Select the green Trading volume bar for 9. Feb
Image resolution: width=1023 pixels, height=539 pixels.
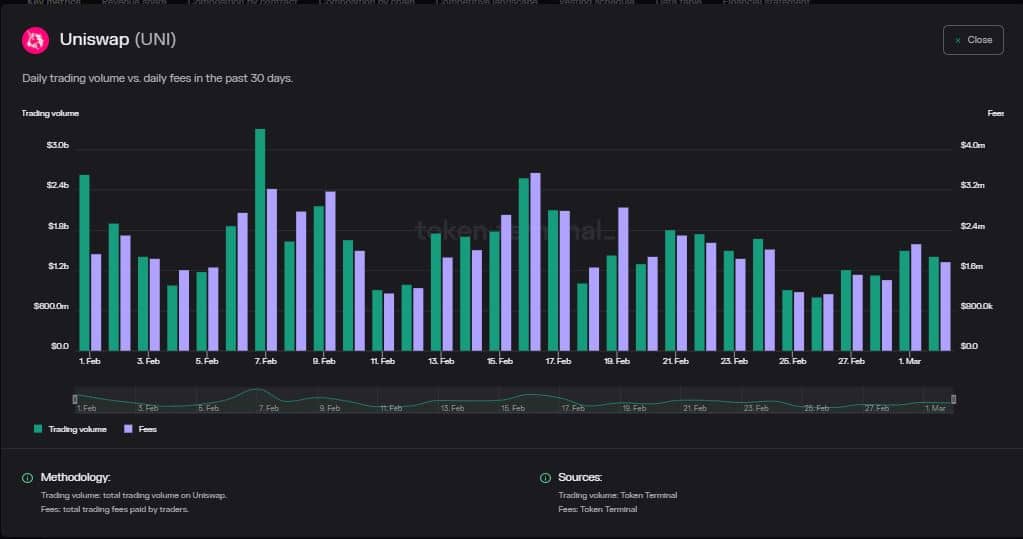(x=318, y=278)
